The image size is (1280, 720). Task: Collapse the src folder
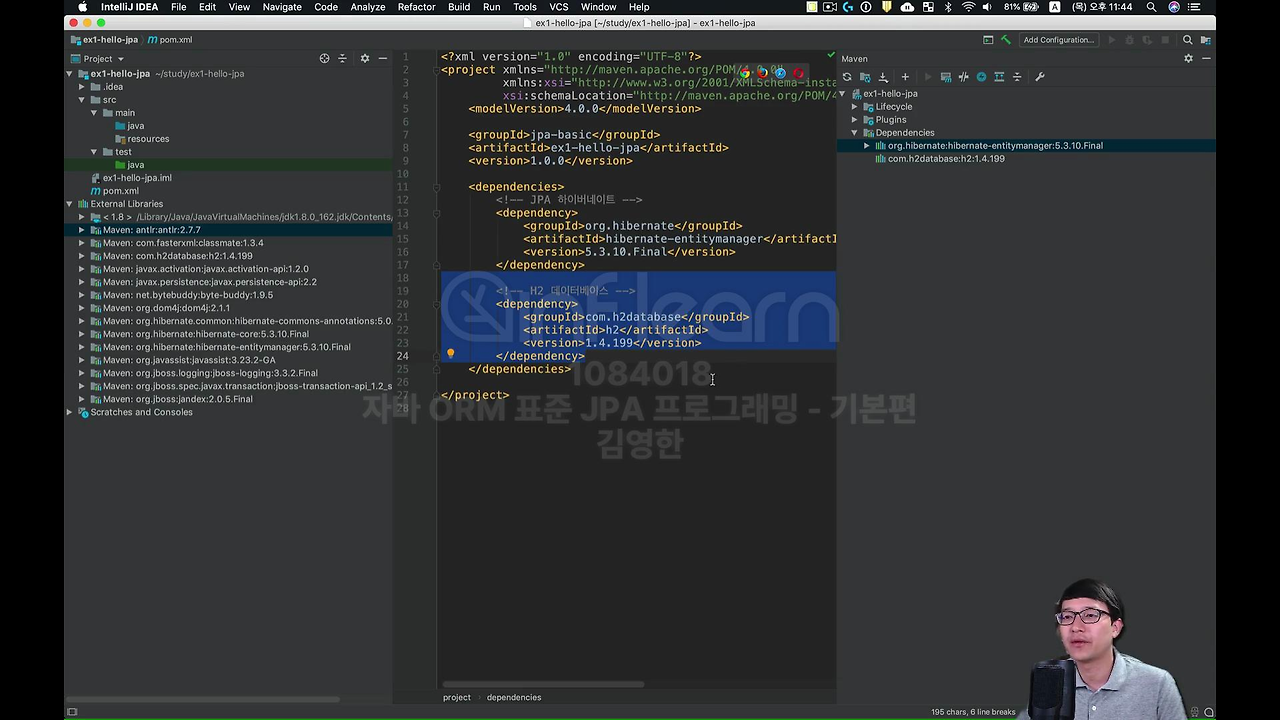coord(82,100)
